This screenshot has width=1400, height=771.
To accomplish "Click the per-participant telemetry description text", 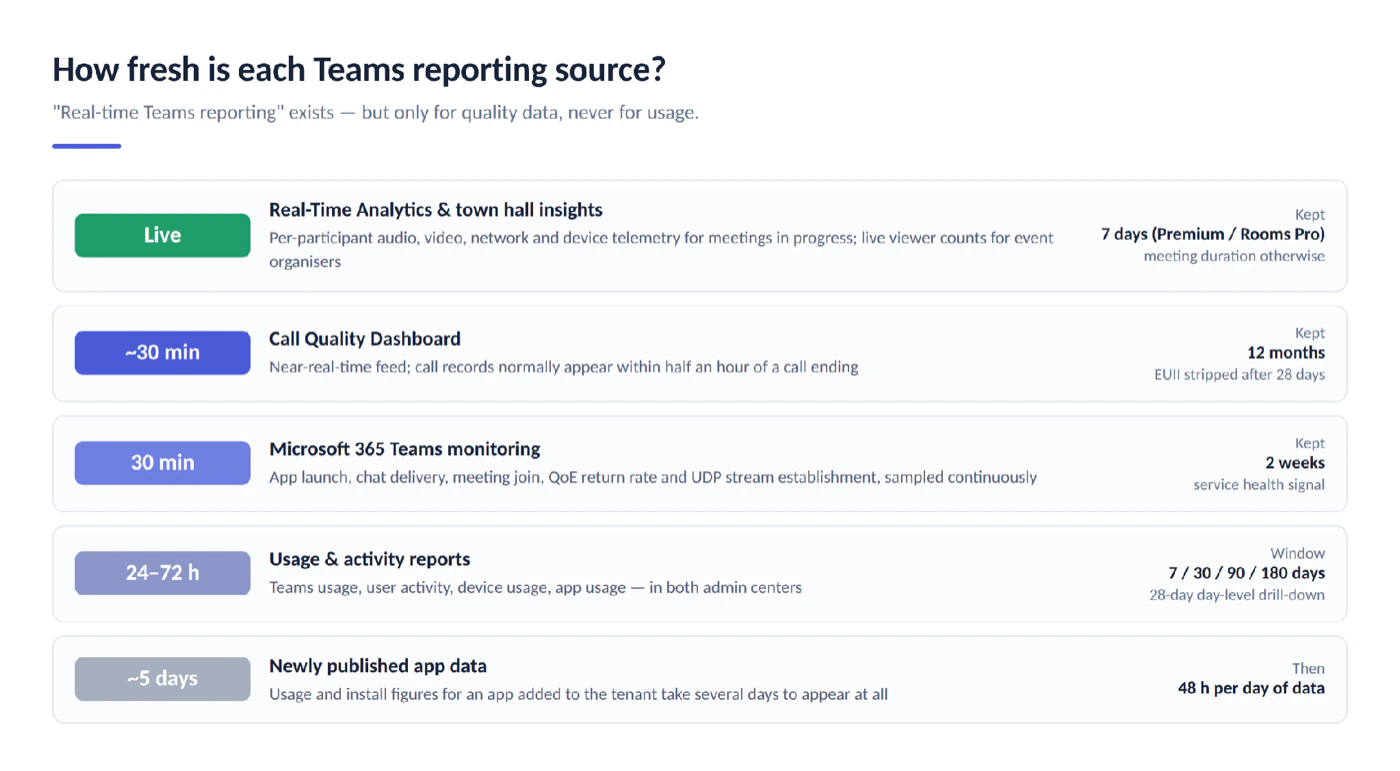I will [x=661, y=249].
